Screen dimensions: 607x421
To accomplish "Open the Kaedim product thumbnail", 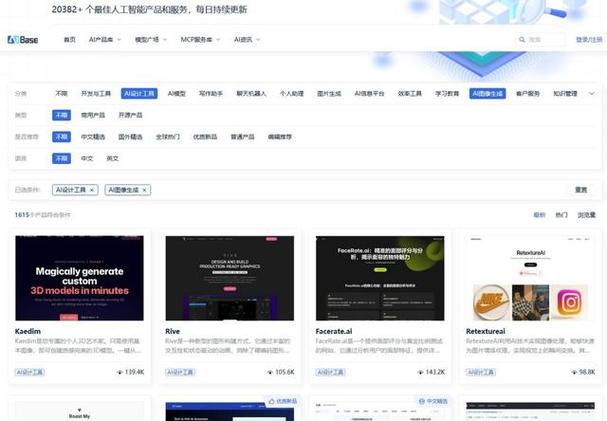I will (79, 278).
